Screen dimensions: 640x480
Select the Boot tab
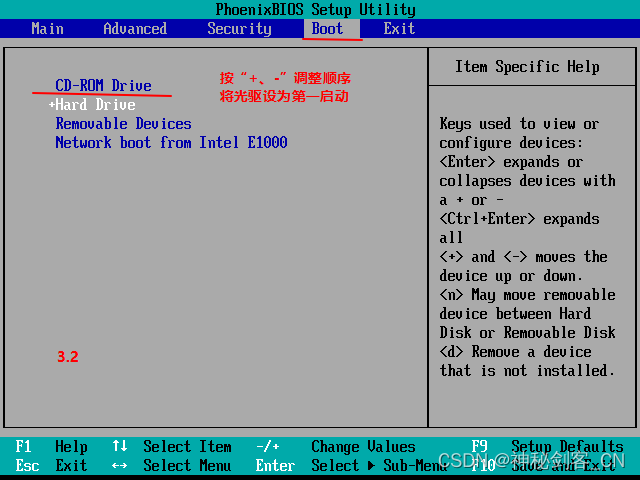click(x=331, y=29)
